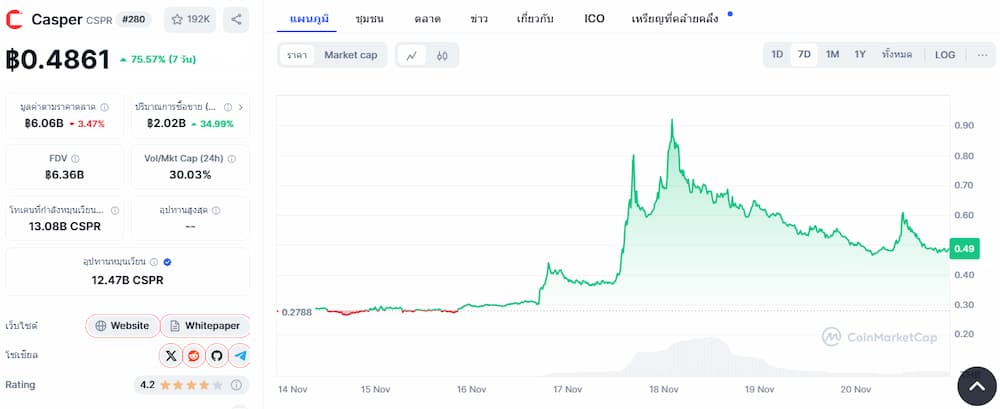Image resolution: width=1000 pixels, height=409 pixels.
Task: Click the 0.2788 starting price label
Action: 297,312
